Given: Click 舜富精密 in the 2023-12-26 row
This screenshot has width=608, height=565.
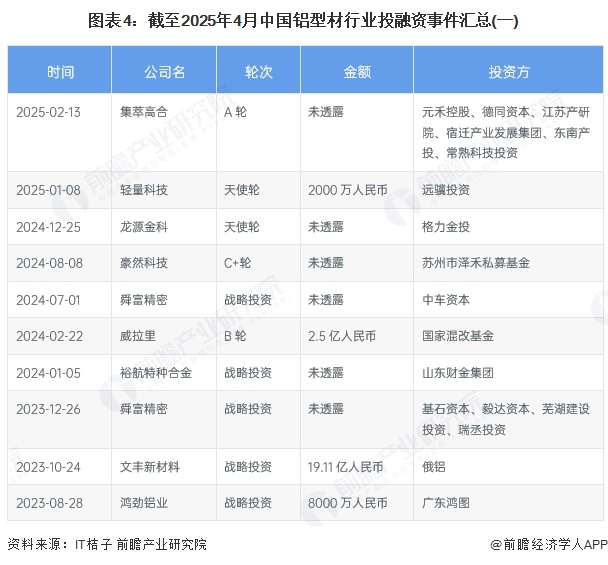Looking at the screenshot, I should point(144,409).
